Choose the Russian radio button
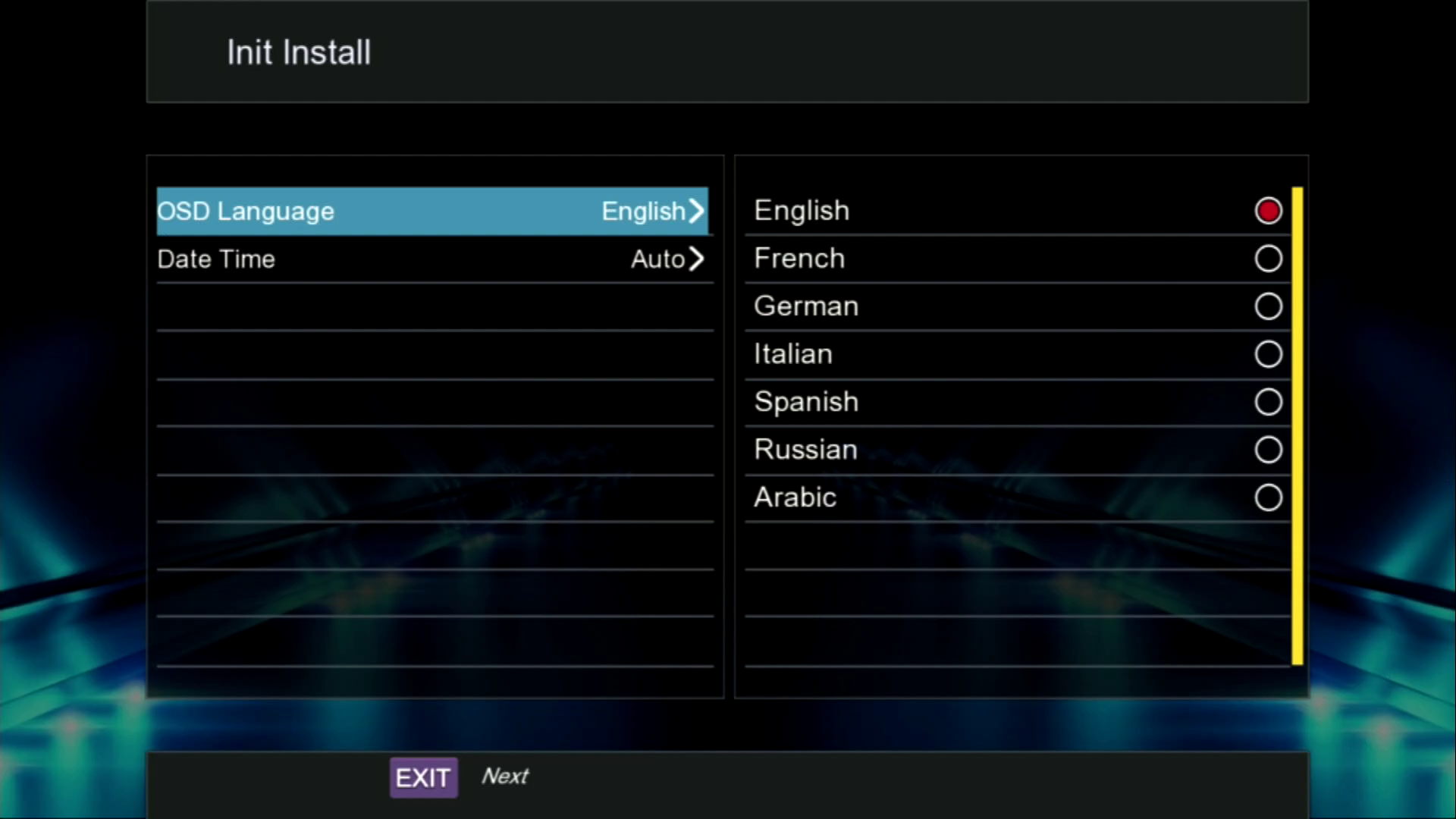Viewport: 1456px width, 819px height. (1268, 450)
